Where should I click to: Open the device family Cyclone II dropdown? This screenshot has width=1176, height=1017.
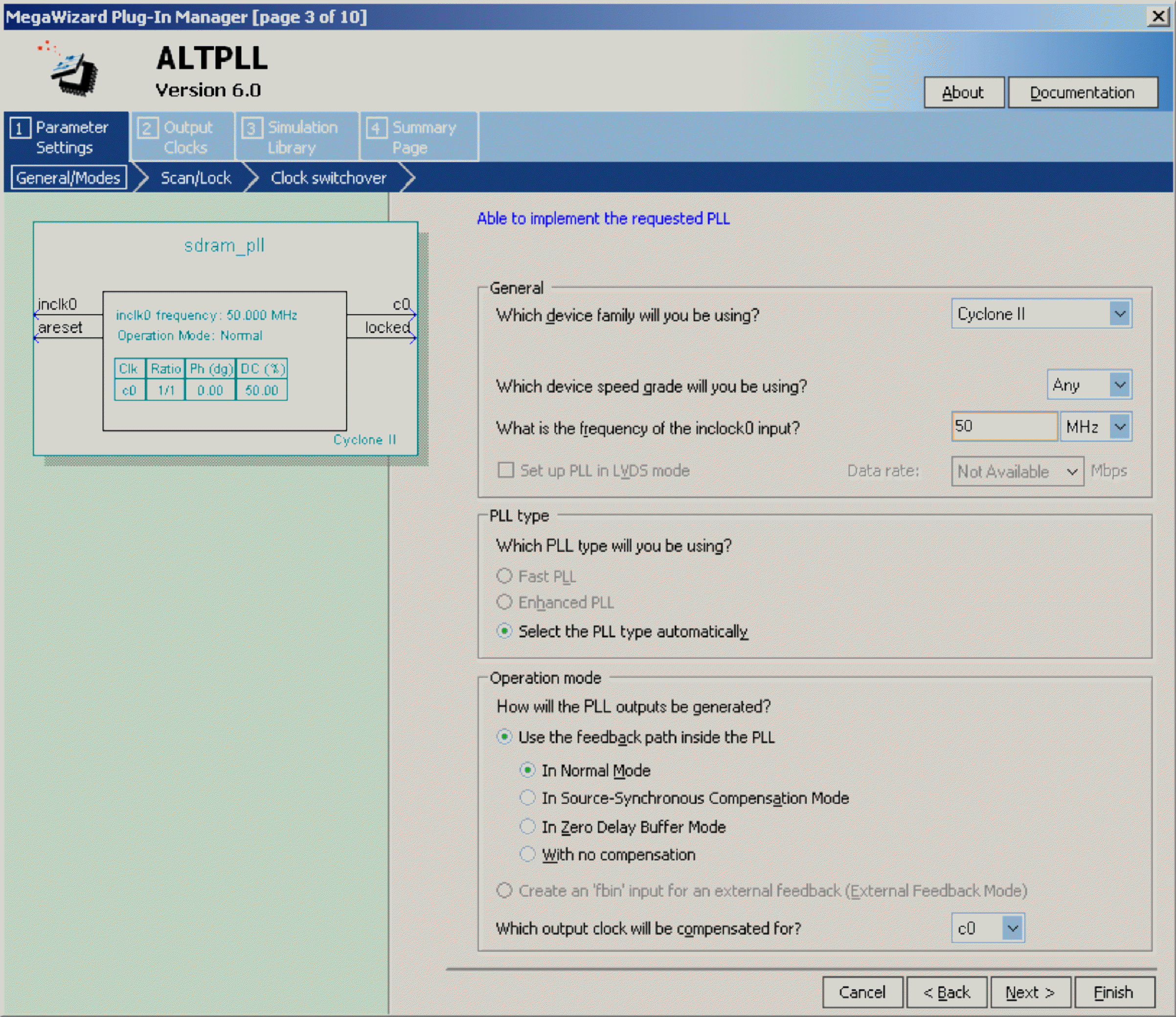tap(1119, 314)
